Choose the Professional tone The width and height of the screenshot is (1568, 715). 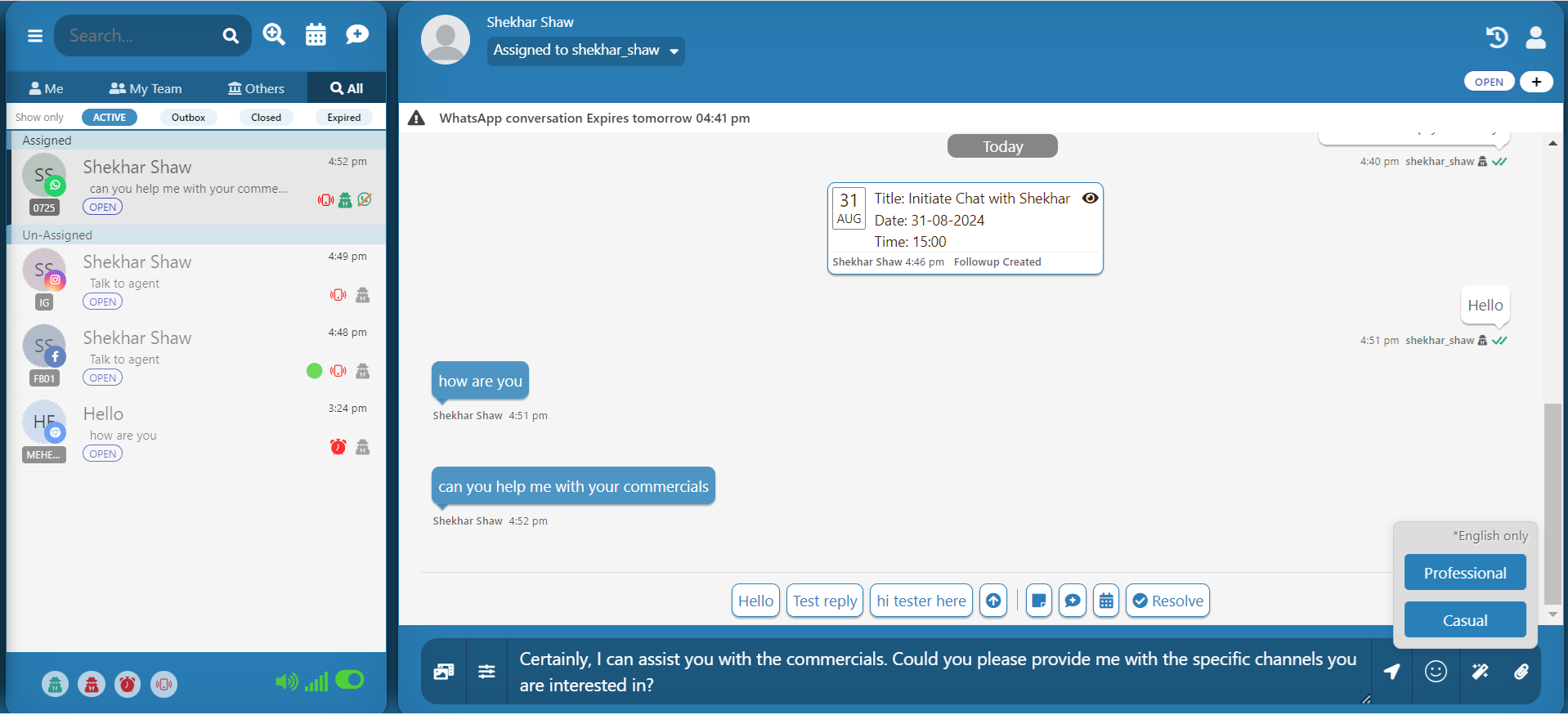coord(1465,573)
